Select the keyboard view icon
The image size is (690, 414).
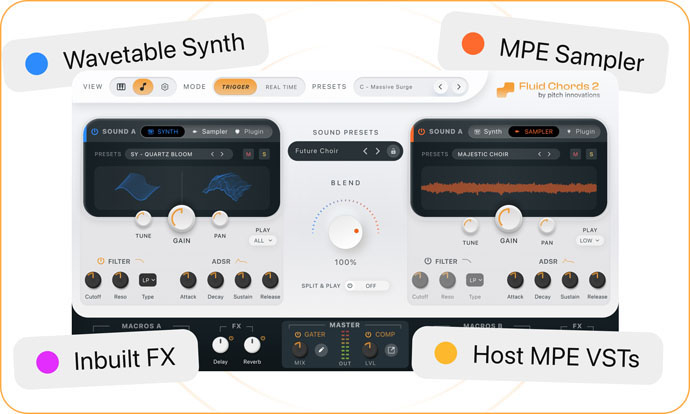point(122,87)
